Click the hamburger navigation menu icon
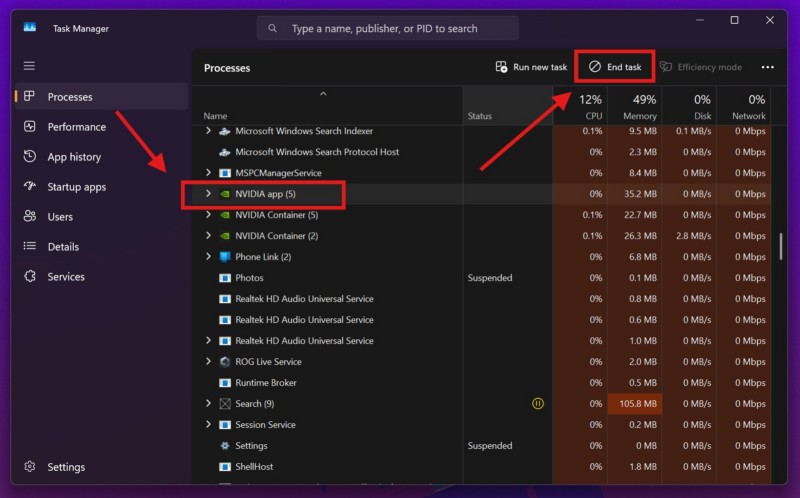Screen dimensions: 800x498 click(x=29, y=66)
